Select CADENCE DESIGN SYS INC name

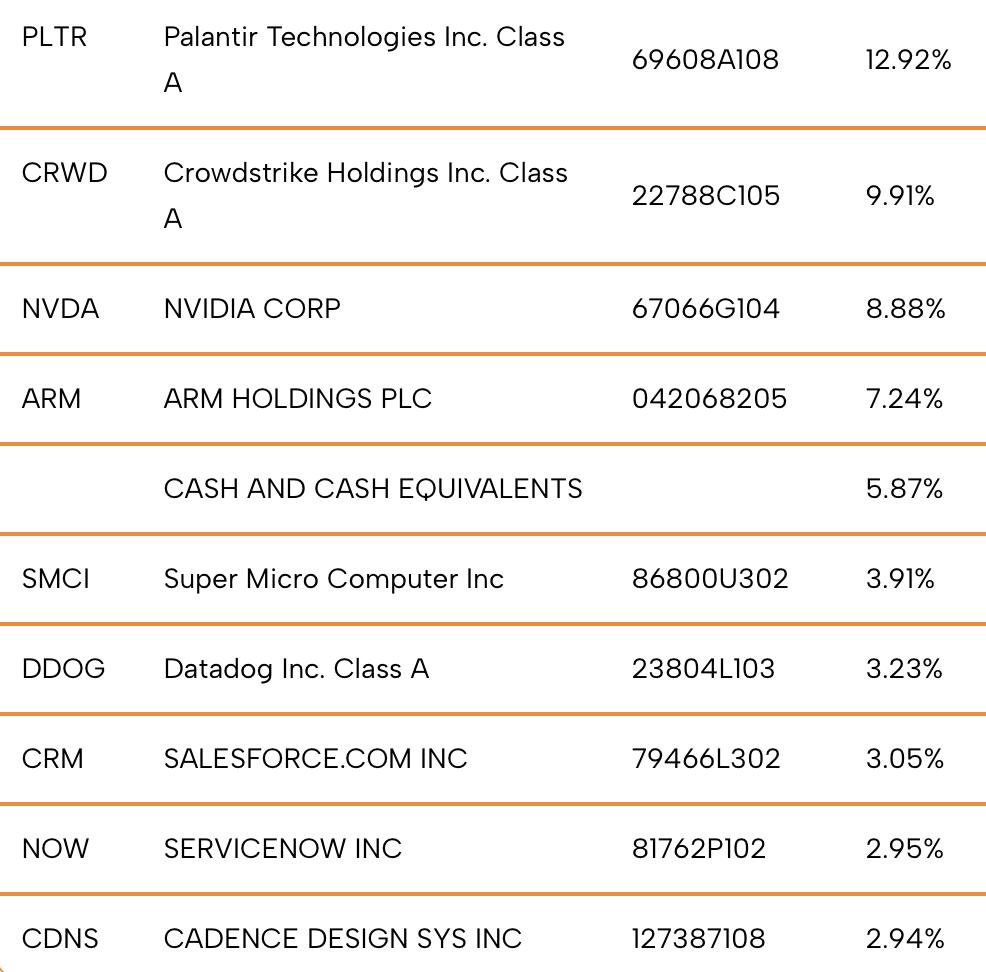click(x=343, y=938)
